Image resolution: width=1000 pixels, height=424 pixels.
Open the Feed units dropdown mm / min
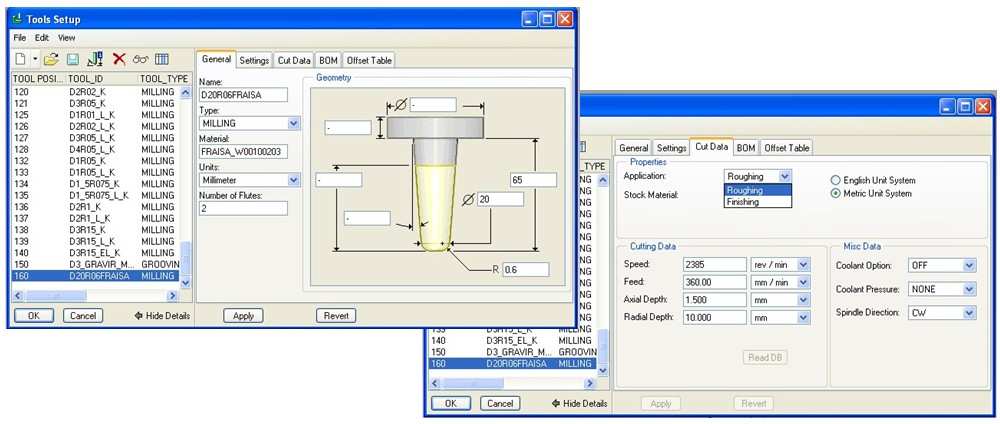pyautogui.click(x=804, y=282)
